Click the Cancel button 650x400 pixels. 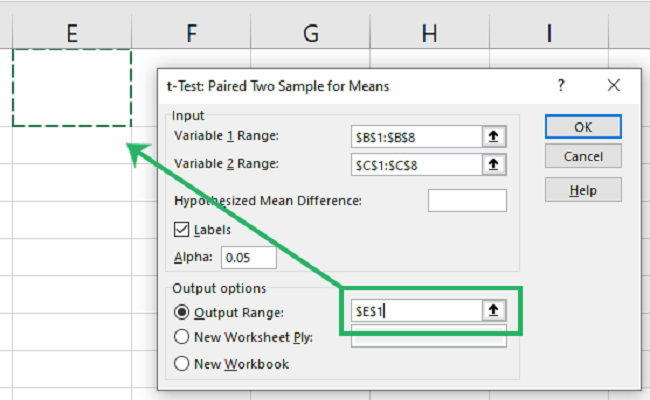pyautogui.click(x=583, y=157)
